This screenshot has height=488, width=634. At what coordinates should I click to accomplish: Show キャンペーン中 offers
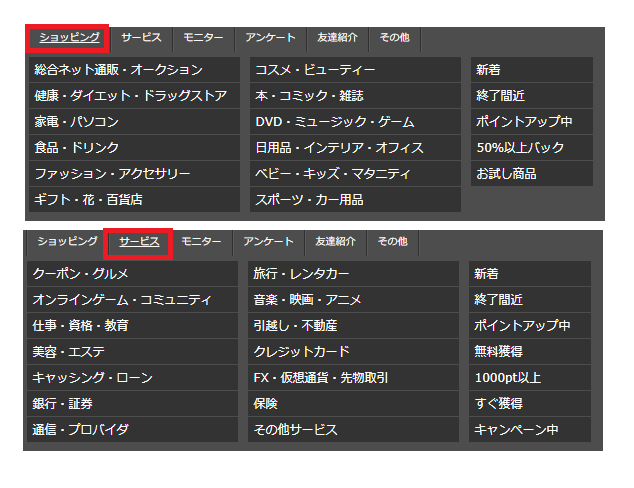tap(530, 429)
